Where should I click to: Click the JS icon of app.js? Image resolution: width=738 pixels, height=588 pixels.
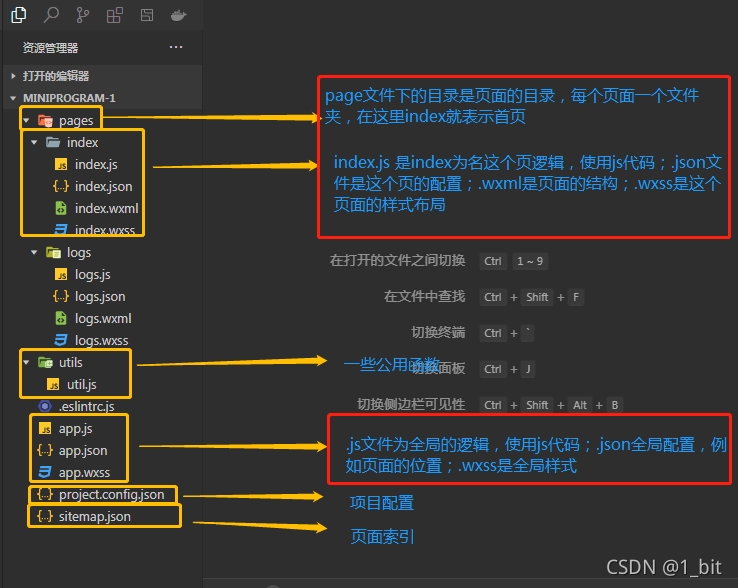click(x=45, y=428)
